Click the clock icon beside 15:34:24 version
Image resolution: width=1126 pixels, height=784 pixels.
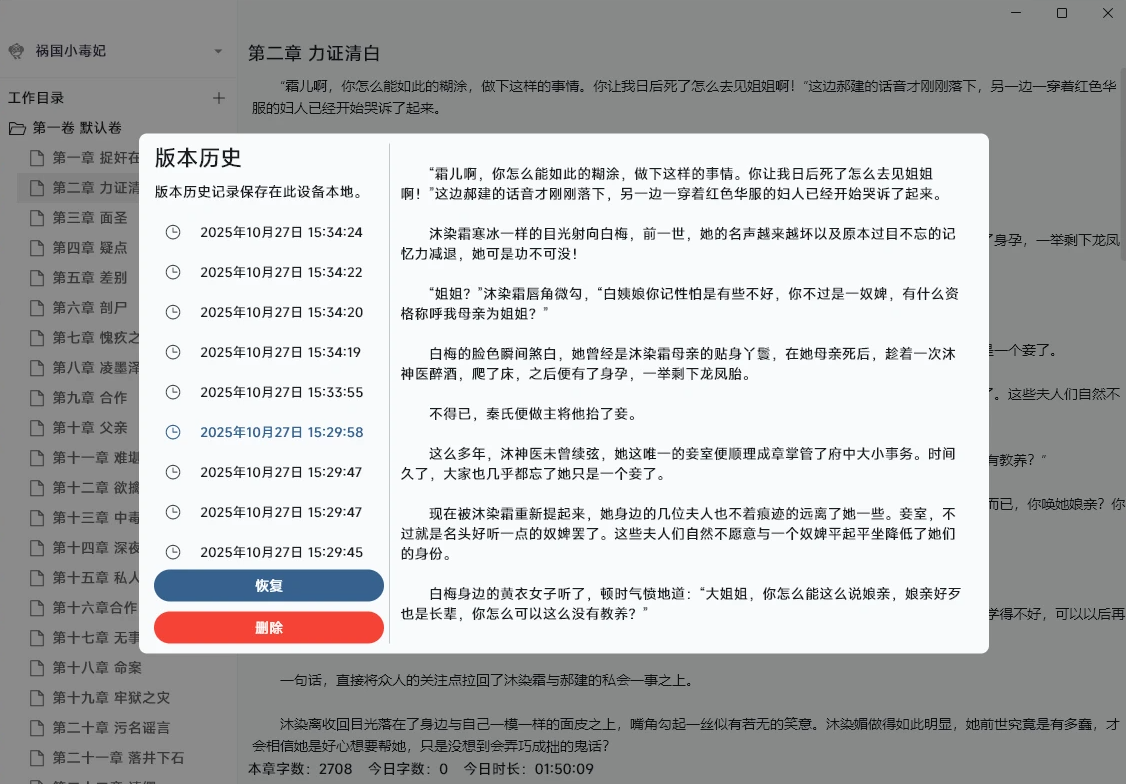tap(173, 232)
